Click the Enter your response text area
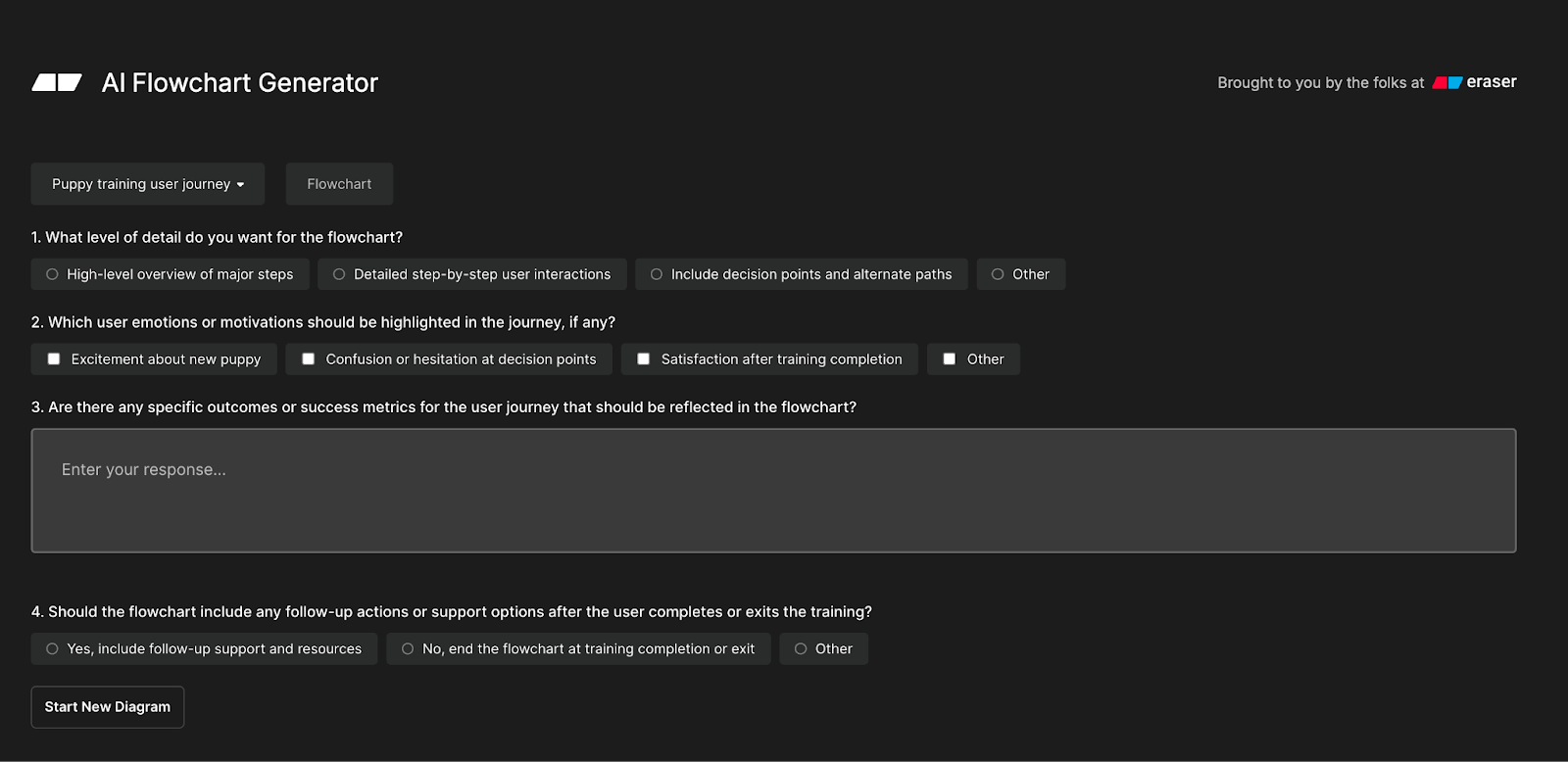Viewport: 1568px width, 762px height. 773,491
